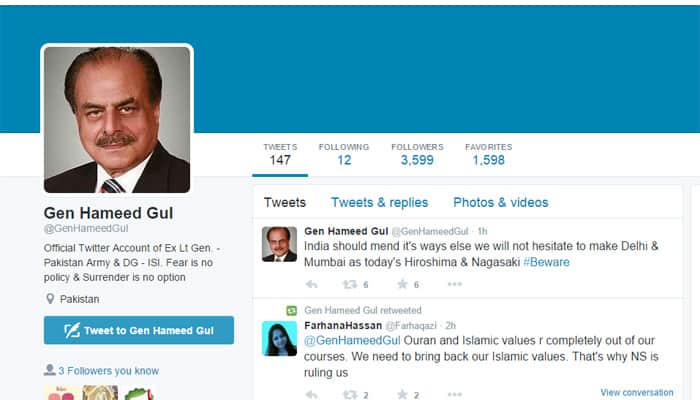Open Favorites count 1,598
700x400 pixels.
tap(488, 154)
